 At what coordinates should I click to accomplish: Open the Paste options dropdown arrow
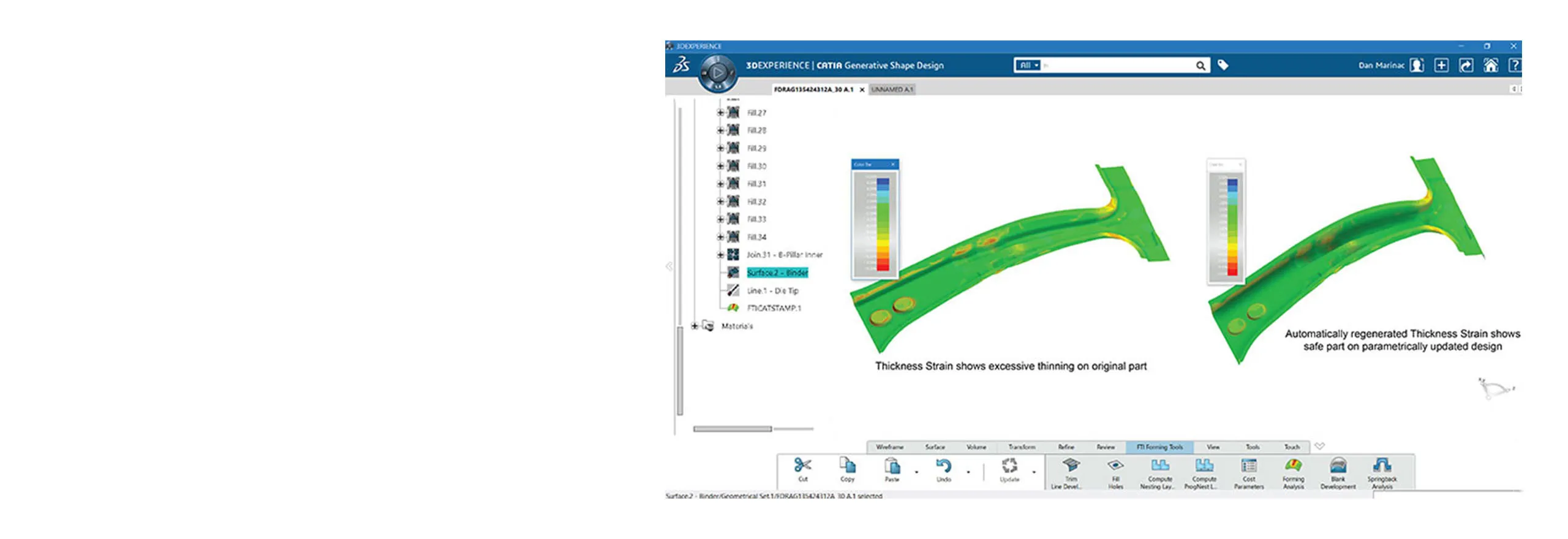916,472
